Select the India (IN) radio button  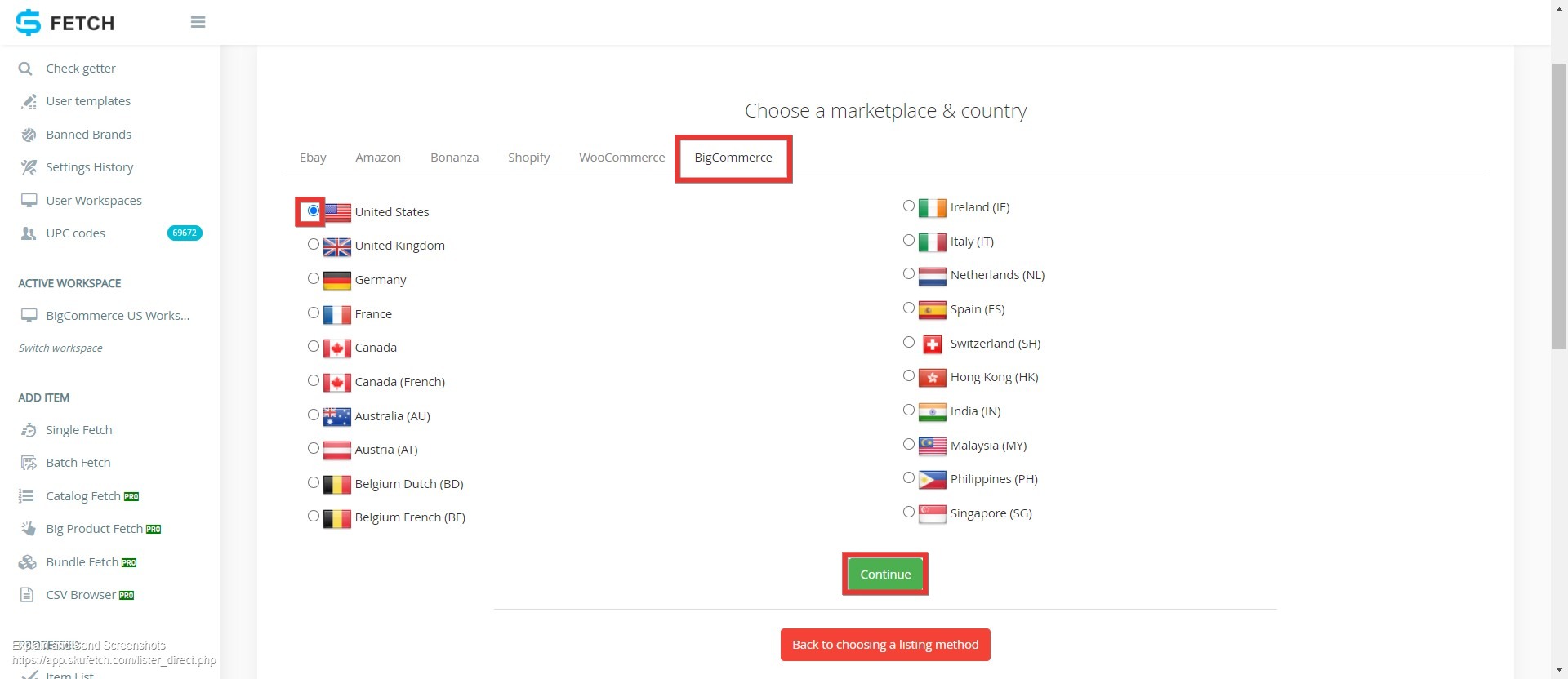click(909, 410)
